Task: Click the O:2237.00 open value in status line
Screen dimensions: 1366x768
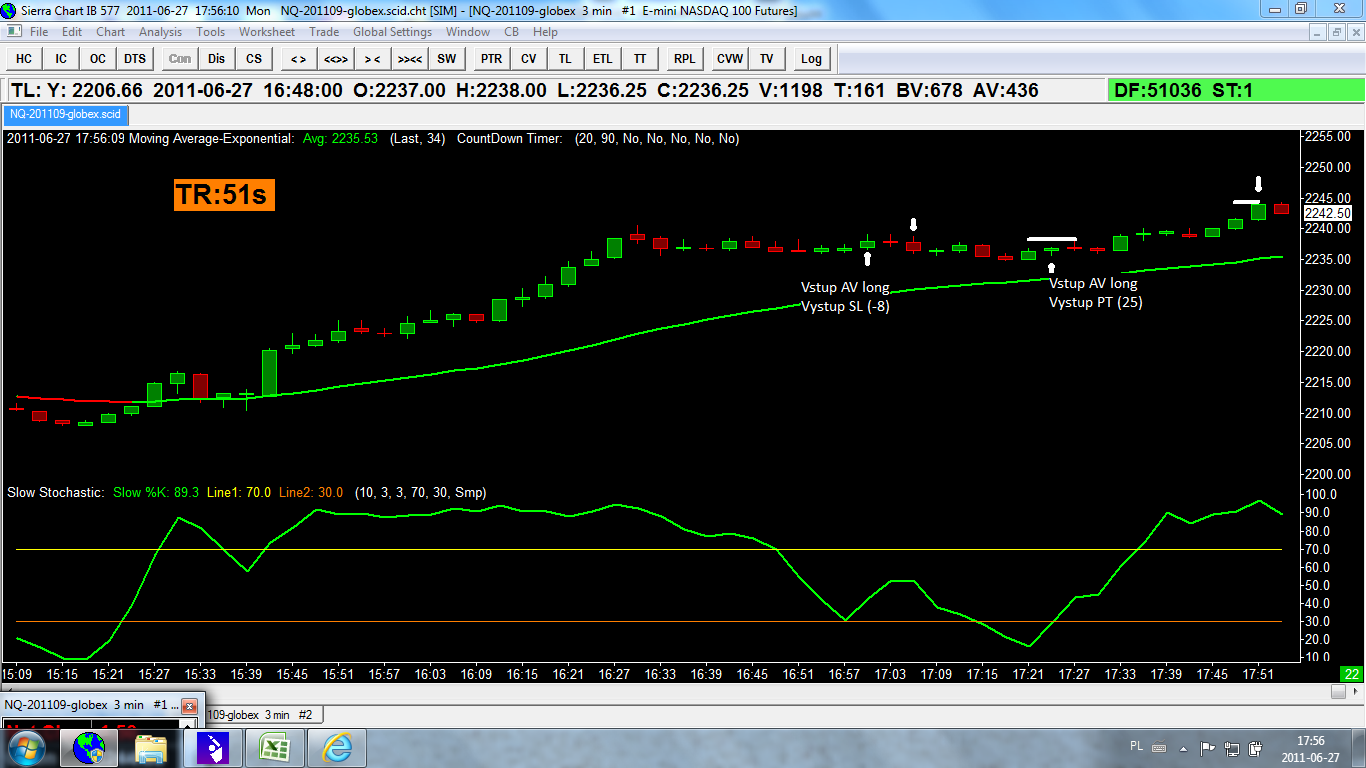Action: (x=400, y=91)
